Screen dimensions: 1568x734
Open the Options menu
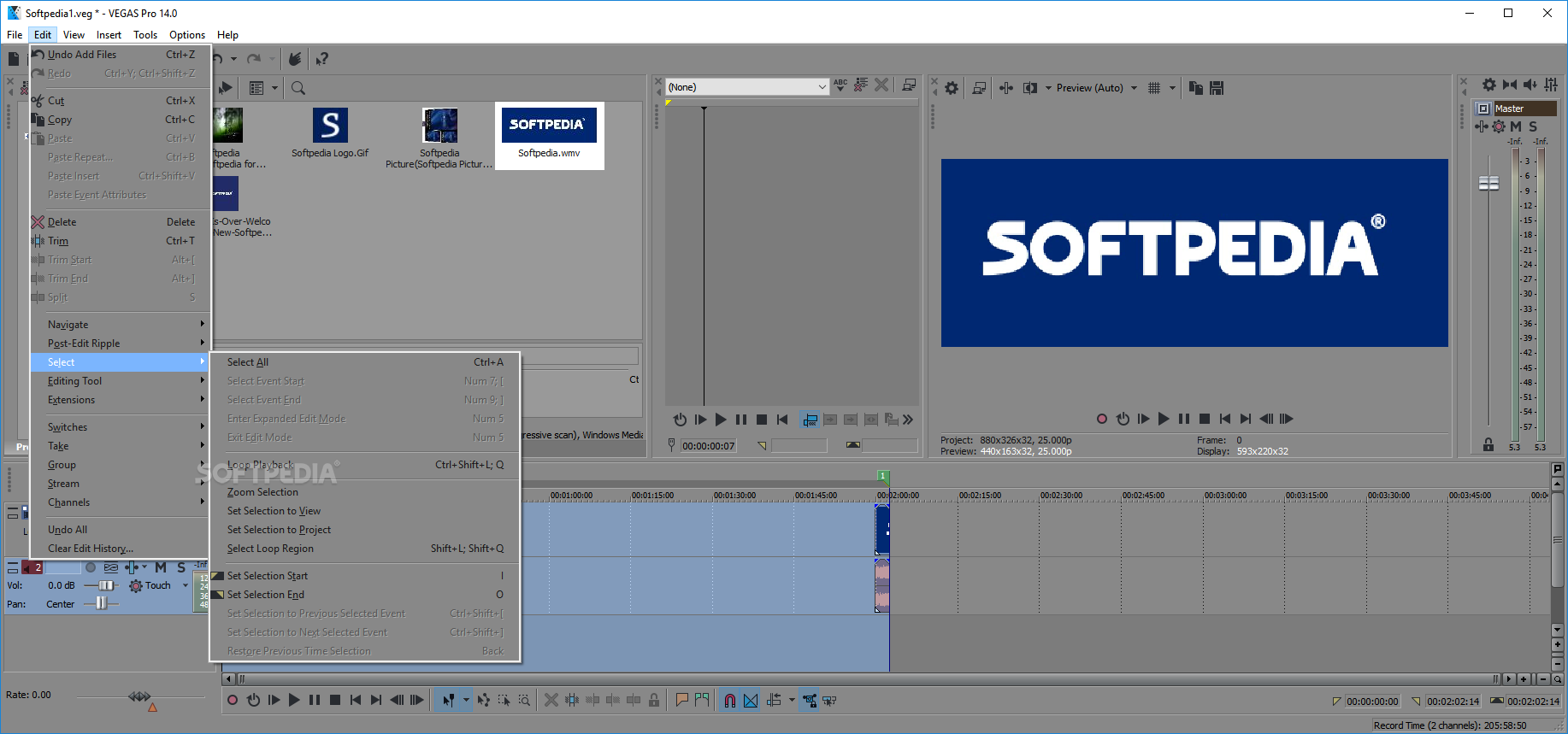[187, 35]
